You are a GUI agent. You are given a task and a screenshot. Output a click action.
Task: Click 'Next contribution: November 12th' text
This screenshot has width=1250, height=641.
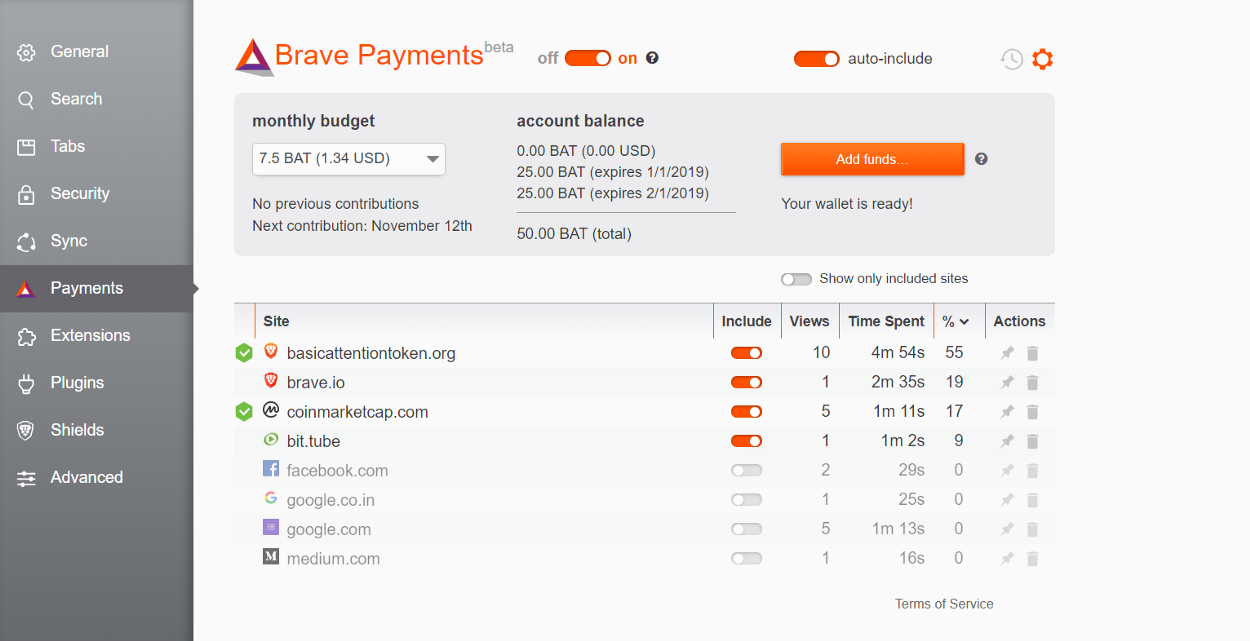click(x=362, y=226)
